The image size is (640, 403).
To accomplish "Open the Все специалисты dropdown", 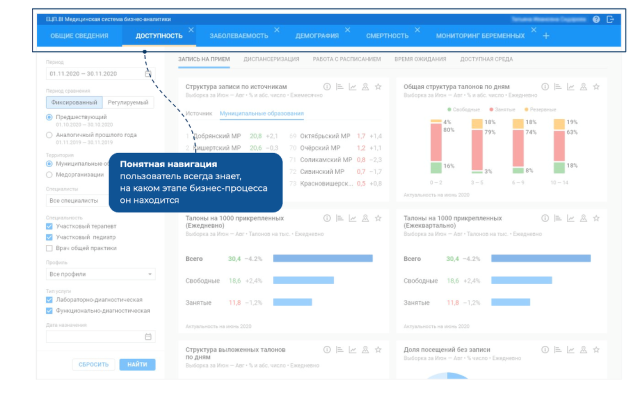I will click(78, 200).
